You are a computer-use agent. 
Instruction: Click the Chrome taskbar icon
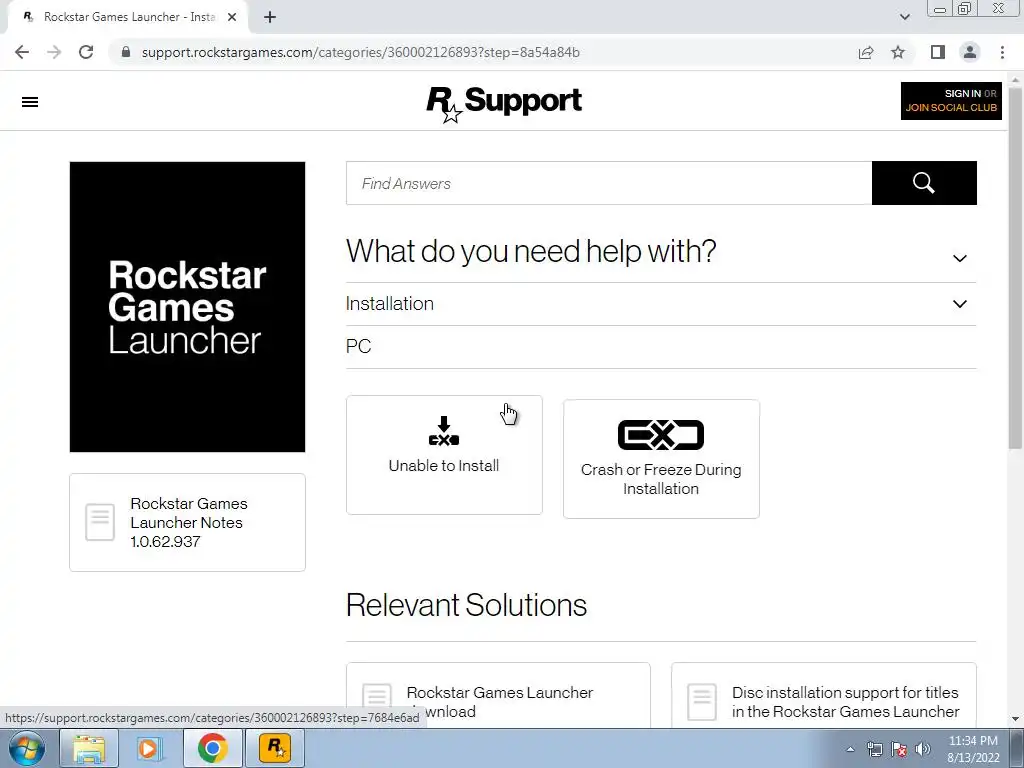212,748
